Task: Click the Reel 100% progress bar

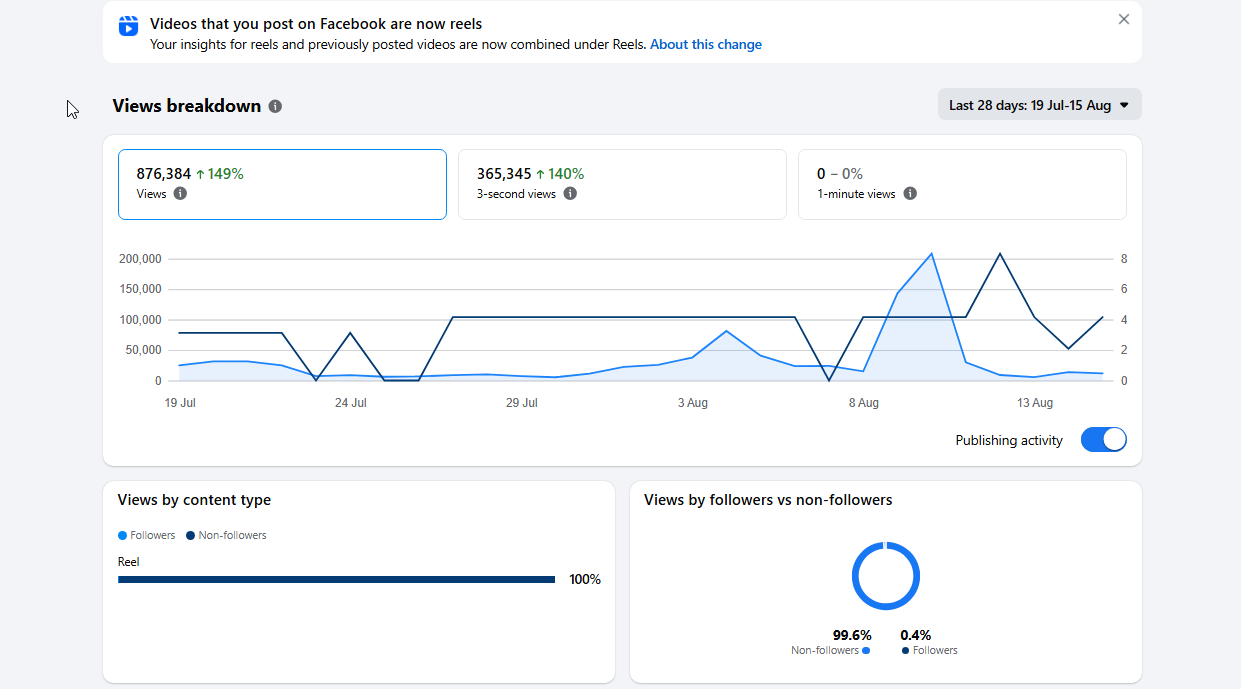Action: click(x=336, y=580)
